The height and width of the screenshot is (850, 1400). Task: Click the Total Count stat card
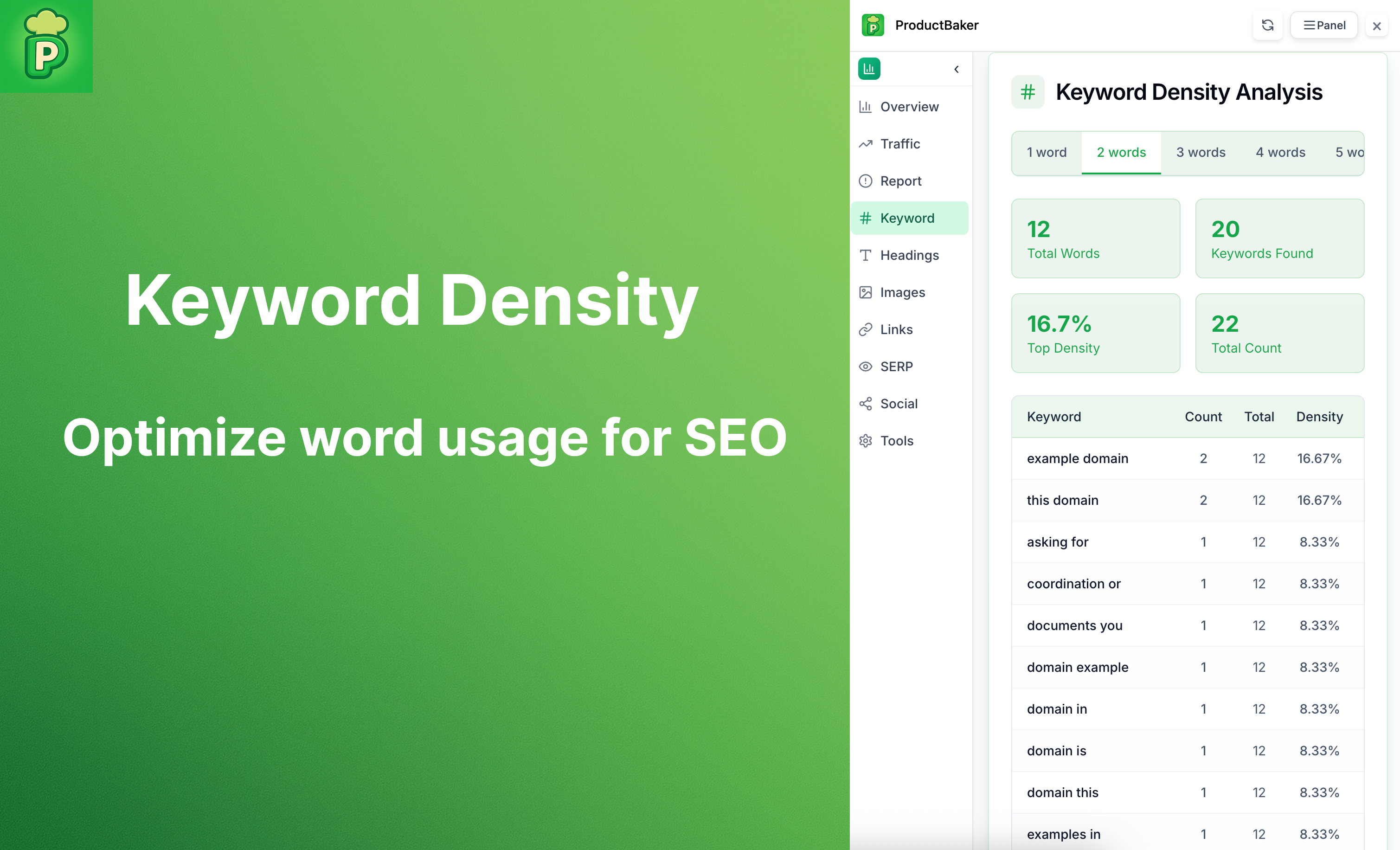coord(1279,333)
